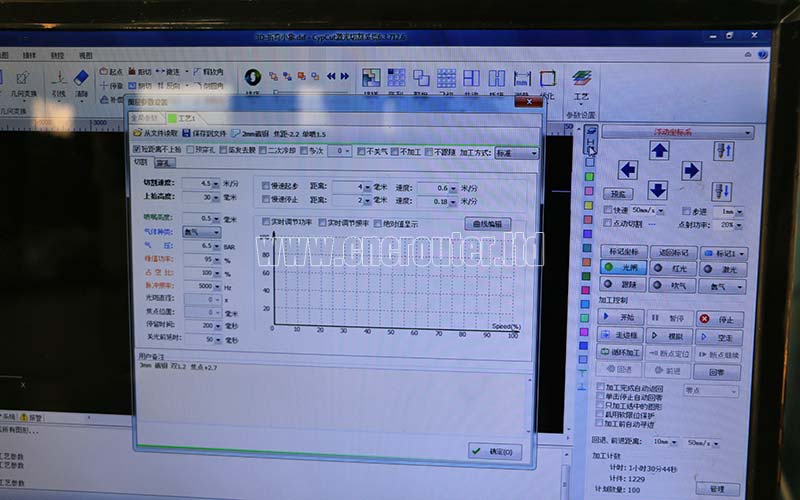This screenshot has width=800, height=500.
Task: Select the 引线 lead line tool
Action: (x=59, y=83)
